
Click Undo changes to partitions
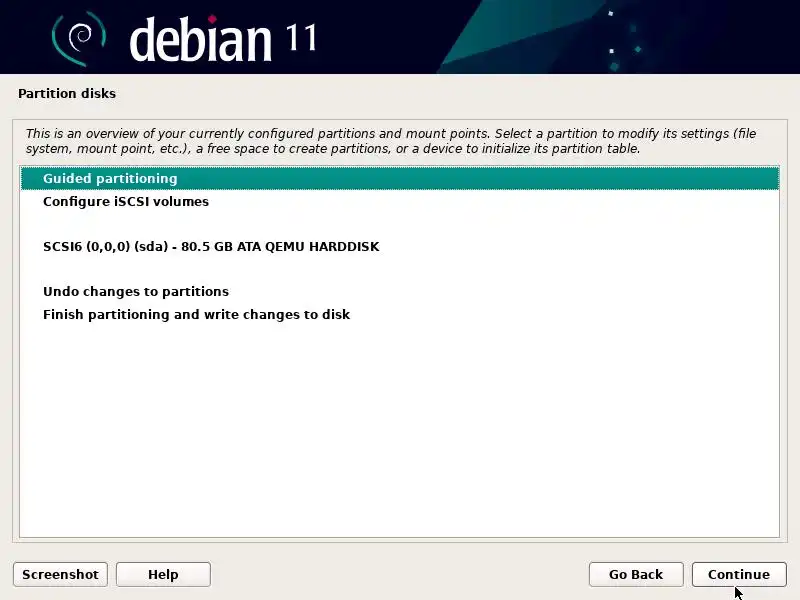pyautogui.click(x=400, y=291)
